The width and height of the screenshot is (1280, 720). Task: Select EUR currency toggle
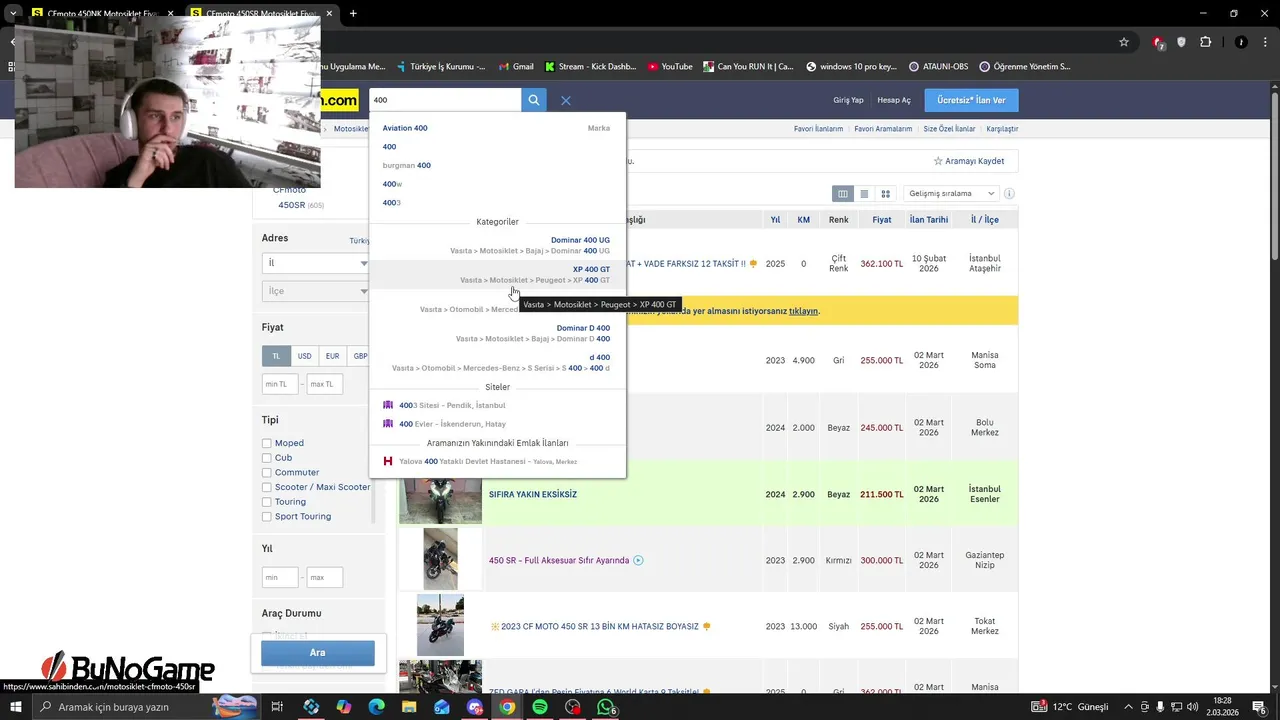coord(332,356)
